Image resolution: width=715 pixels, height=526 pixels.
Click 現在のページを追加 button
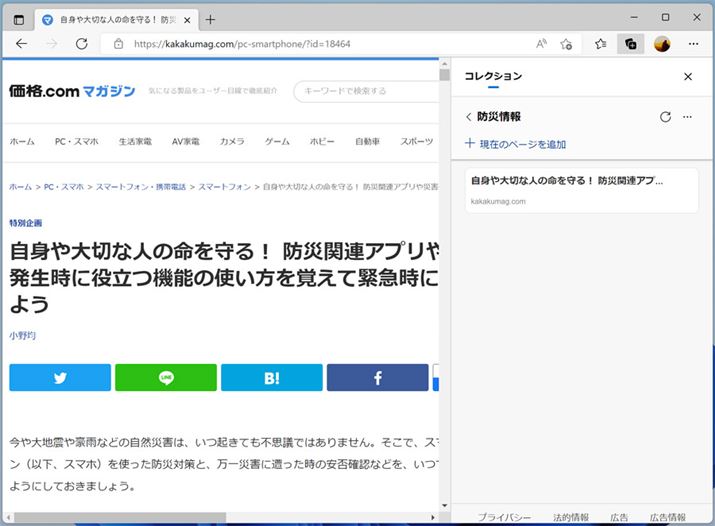tap(515, 145)
